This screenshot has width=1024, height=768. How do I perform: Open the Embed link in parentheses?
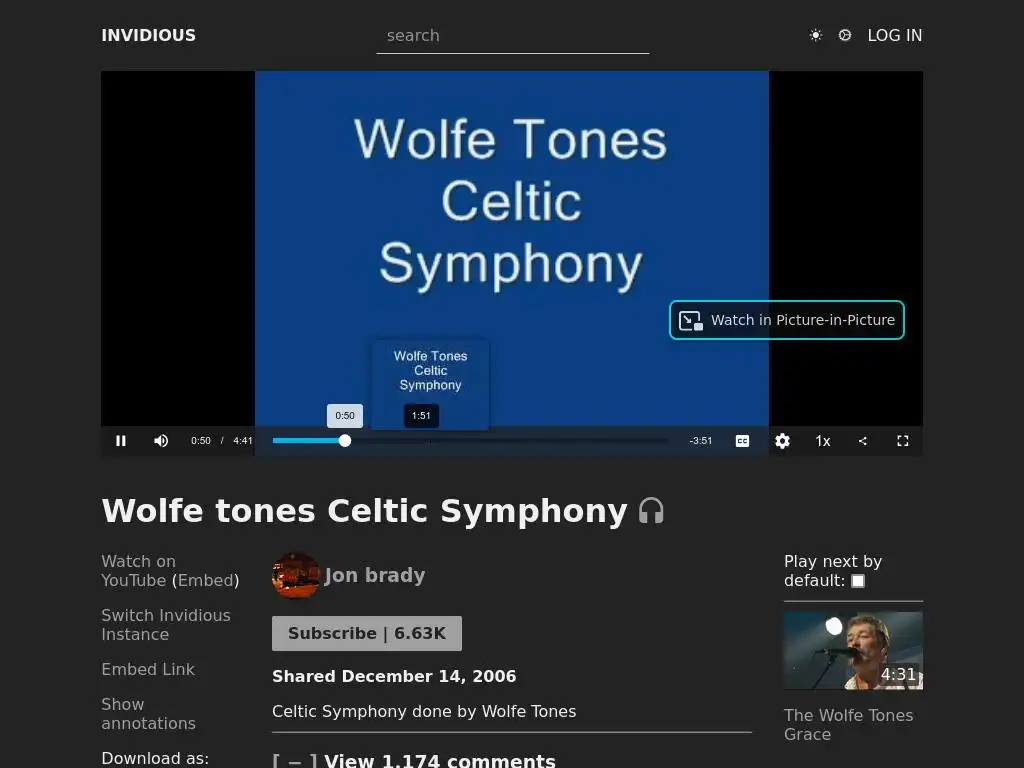pos(206,581)
